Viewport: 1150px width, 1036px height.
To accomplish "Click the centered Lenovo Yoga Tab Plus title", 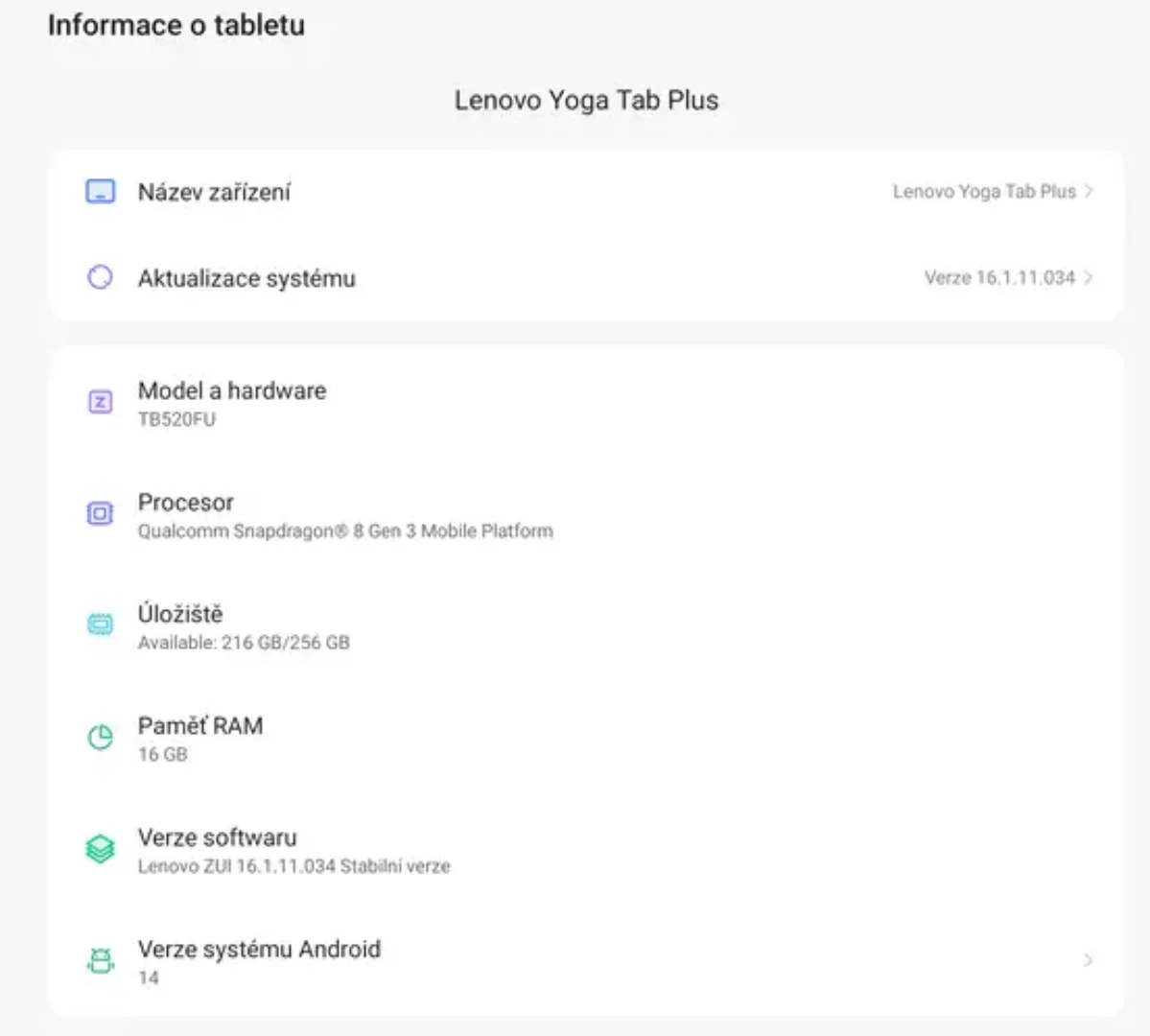I will point(586,100).
